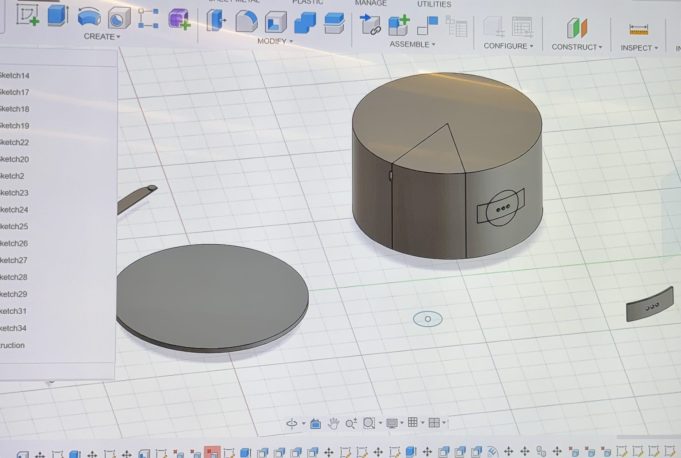
Task: Select the Create Sketch tool
Action: pos(27,16)
